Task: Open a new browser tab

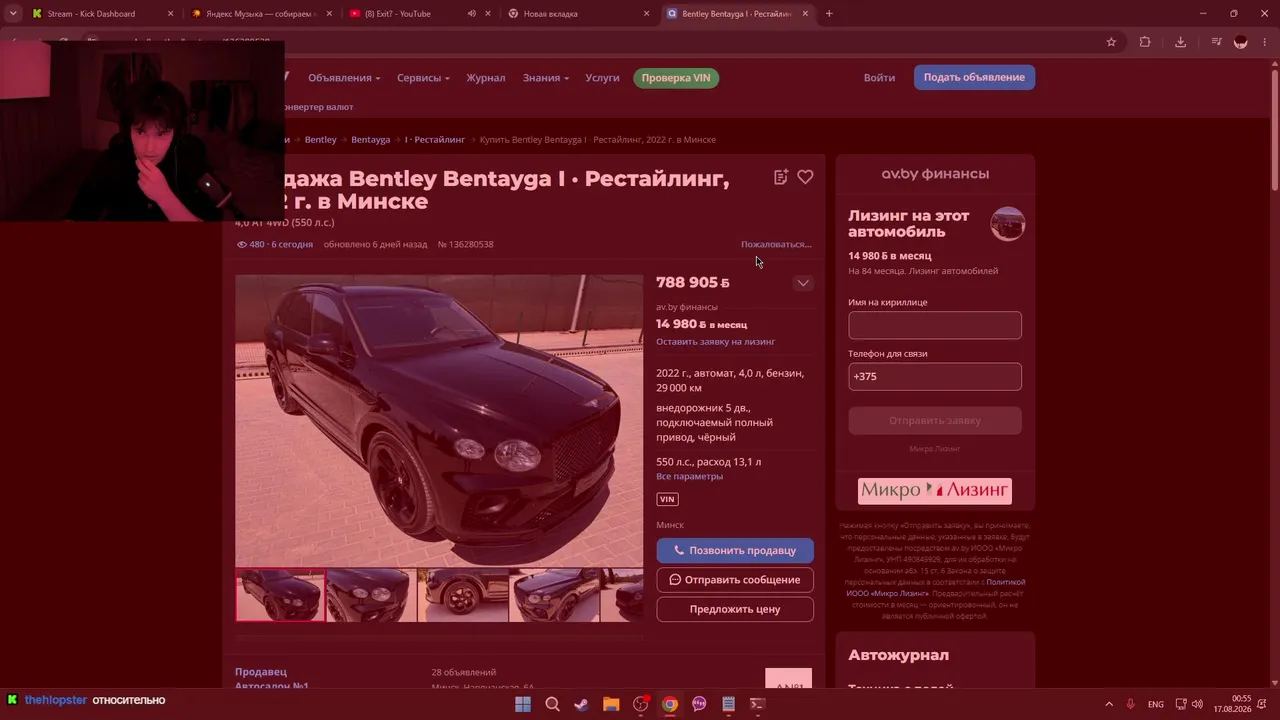Action: [x=829, y=14]
